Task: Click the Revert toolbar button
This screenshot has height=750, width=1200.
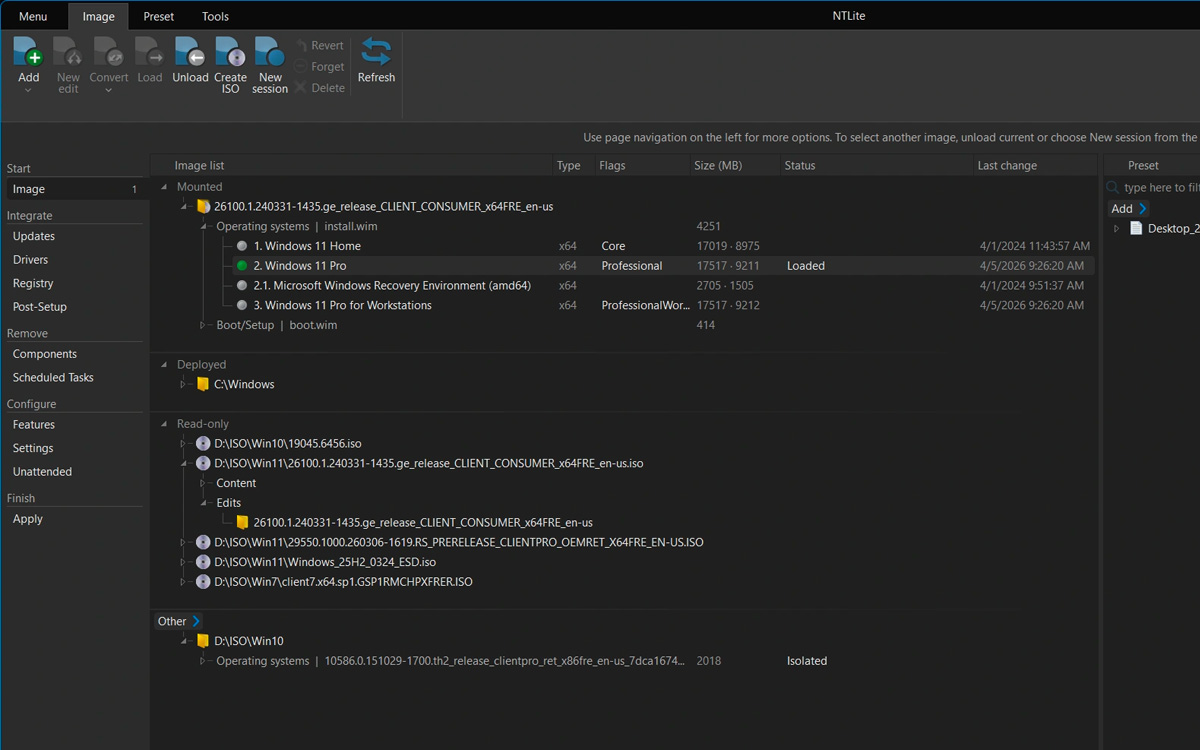Action: pos(319,45)
